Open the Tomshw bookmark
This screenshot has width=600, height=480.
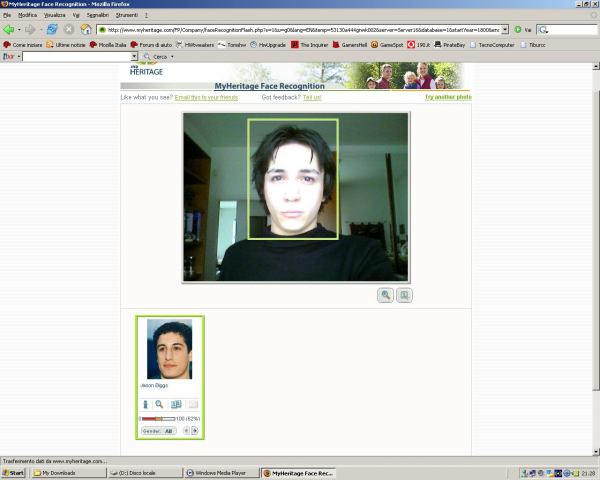[x=232, y=45]
